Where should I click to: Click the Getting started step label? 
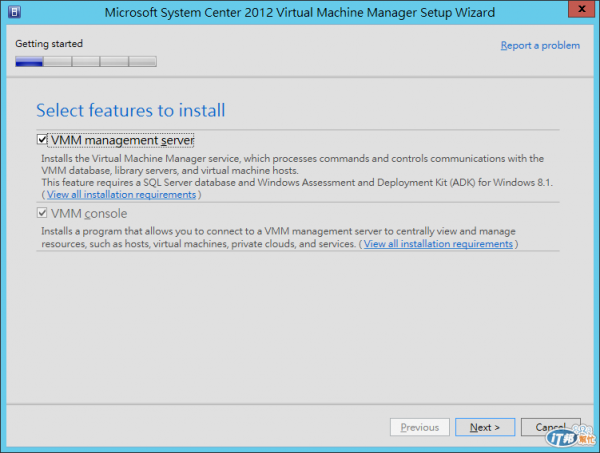click(x=49, y=44)
